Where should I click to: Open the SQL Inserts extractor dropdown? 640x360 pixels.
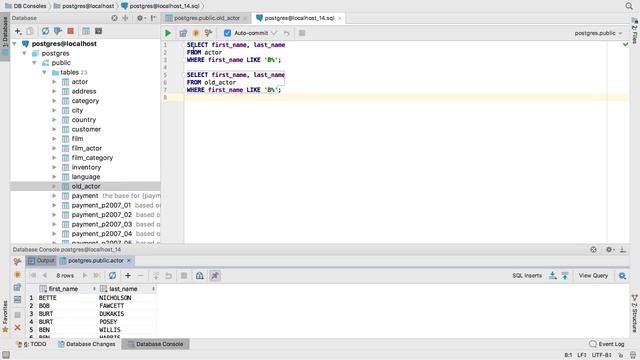(527, 276)
